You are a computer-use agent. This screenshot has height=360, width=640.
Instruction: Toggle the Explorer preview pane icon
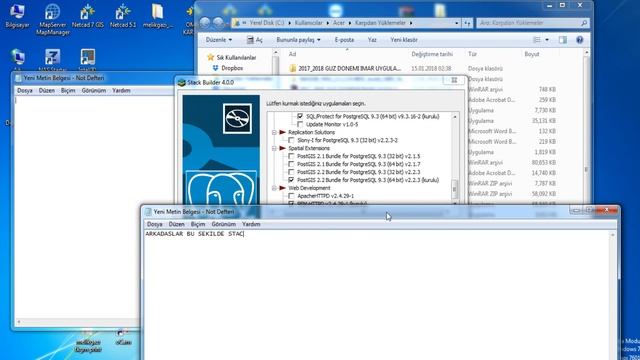[562, 40]
